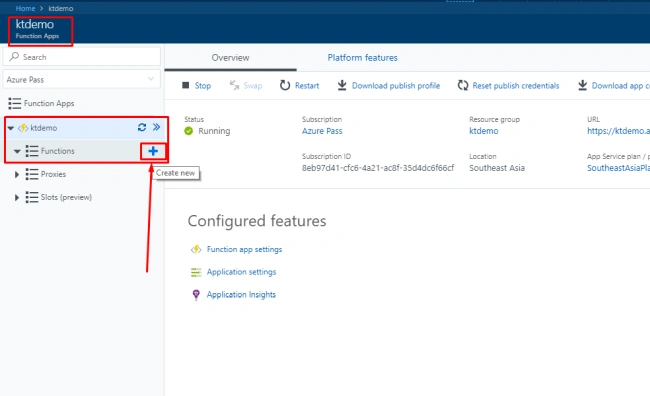This screenshot has height=396, width=650.
Task: Select Functions in the tree
Action: [58, 151]
